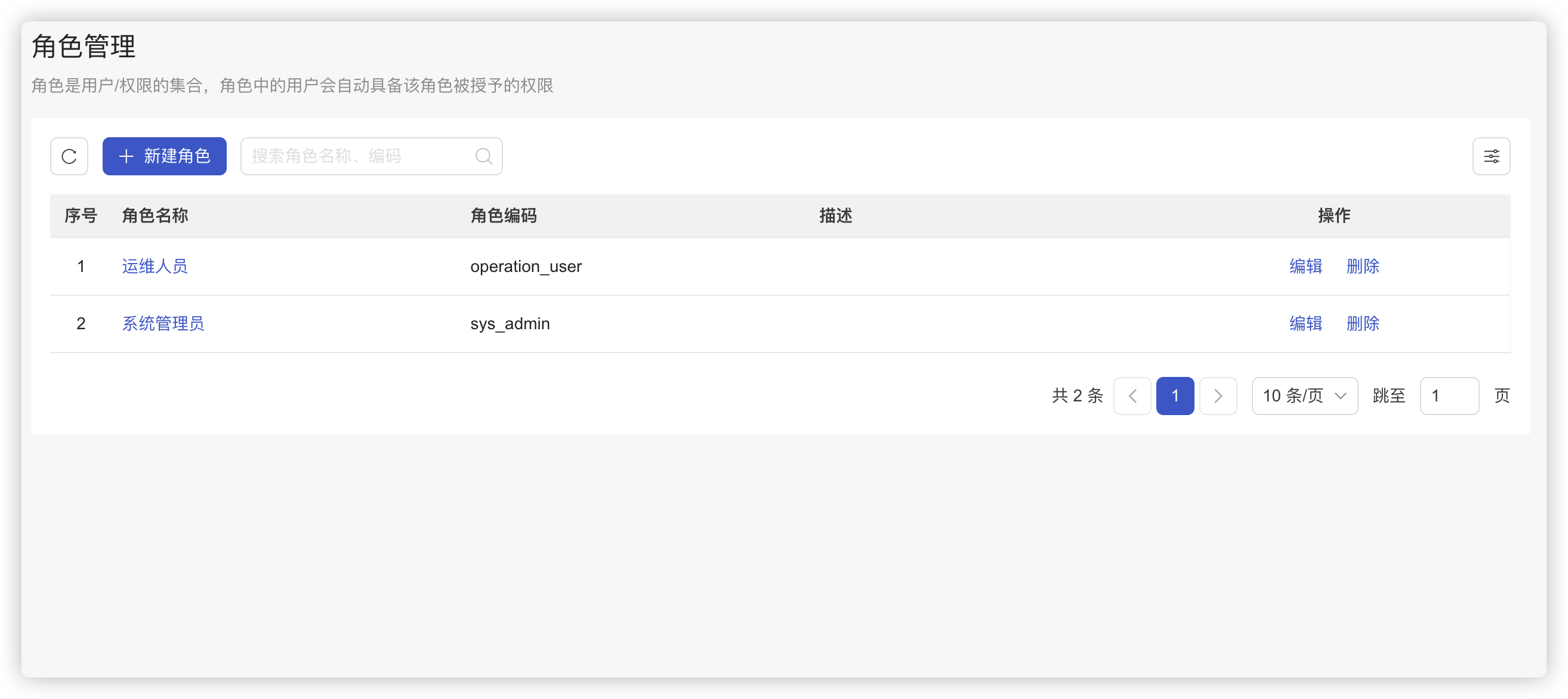Click the operation_user role code cell
This screenshot has height=699, width=1568.
pyautogui.click(x=526, y=267)
